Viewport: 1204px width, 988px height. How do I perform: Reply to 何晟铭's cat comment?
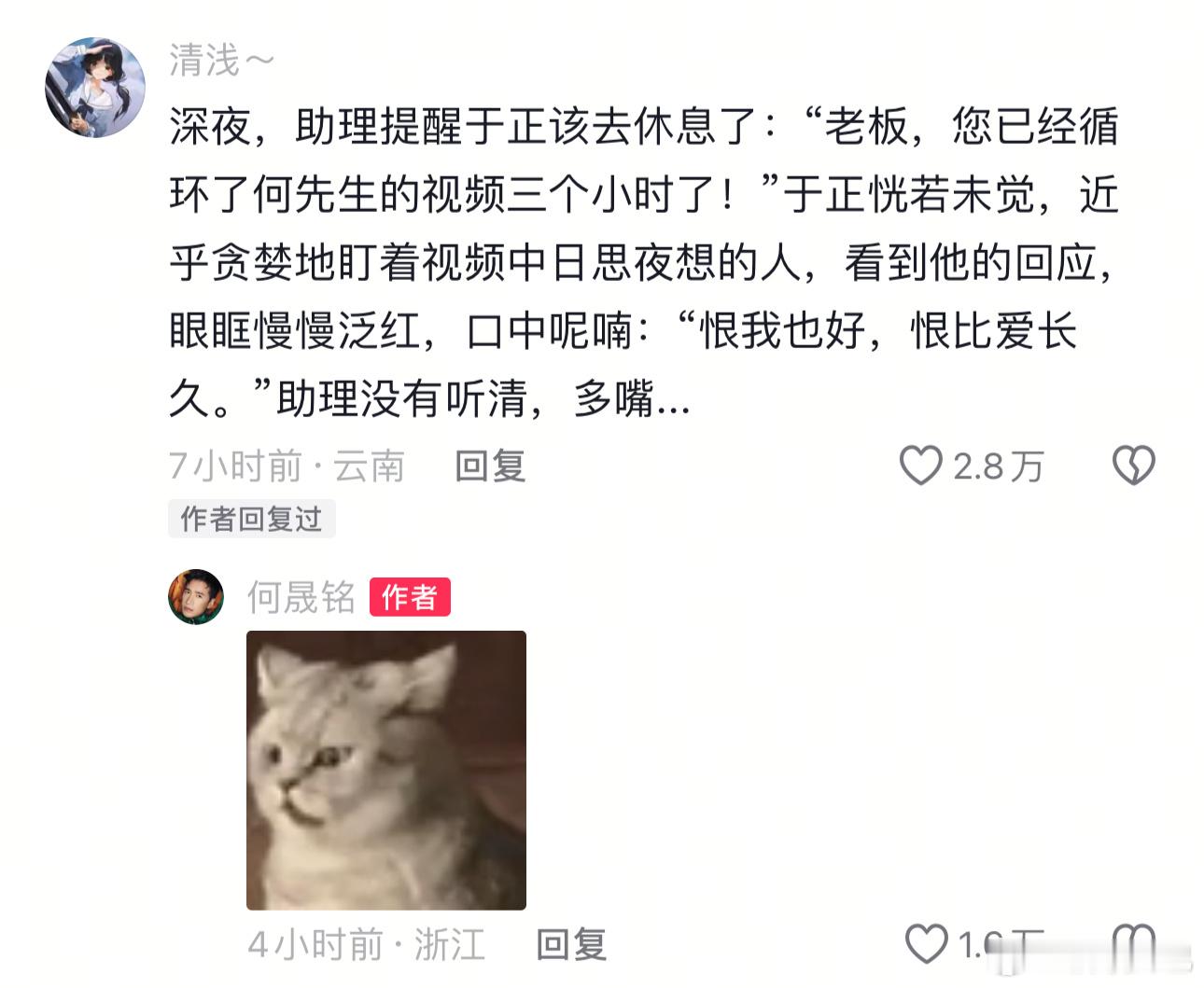tap(572, 944)
